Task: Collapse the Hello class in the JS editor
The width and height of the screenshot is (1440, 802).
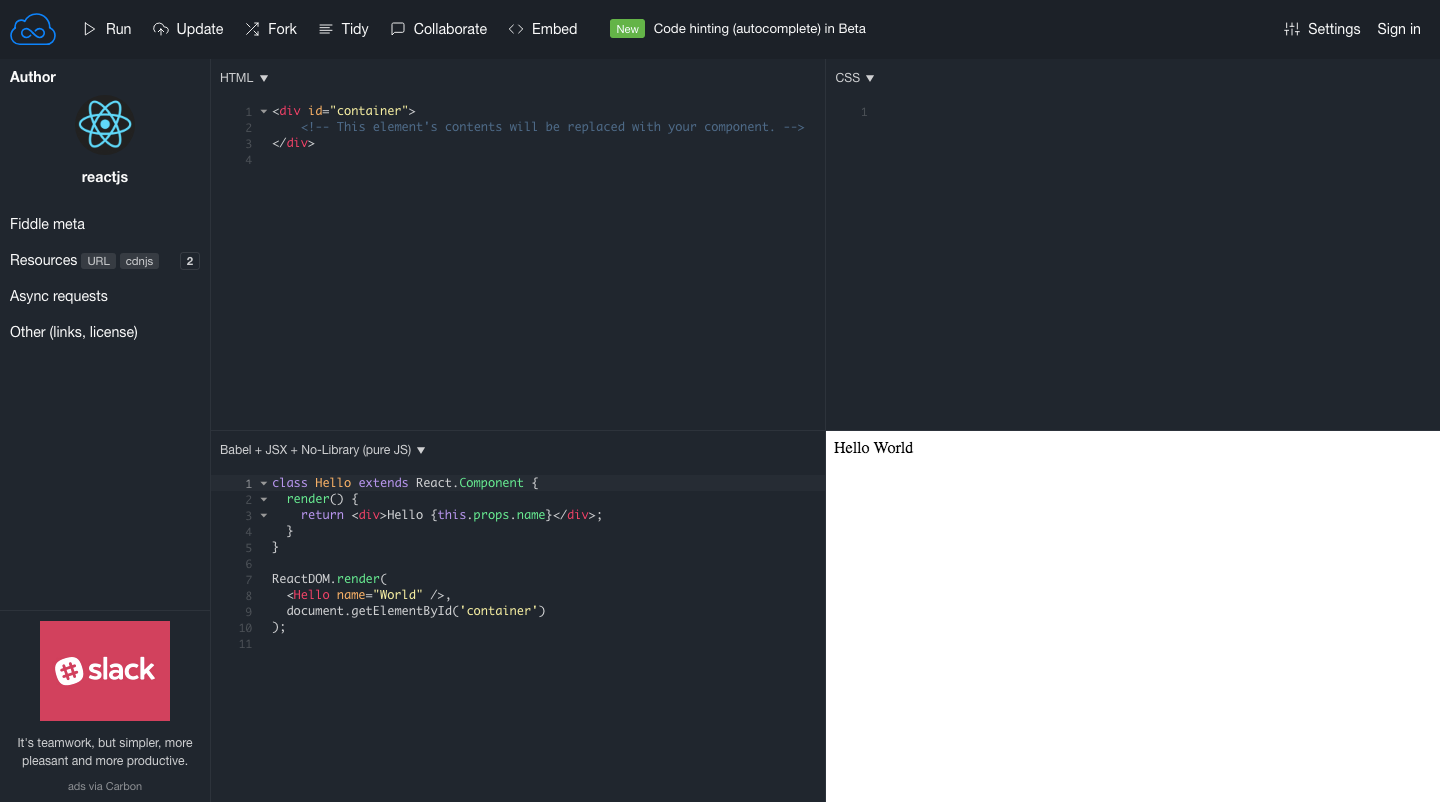Action: pyautogui.click(x=263, y=483)
